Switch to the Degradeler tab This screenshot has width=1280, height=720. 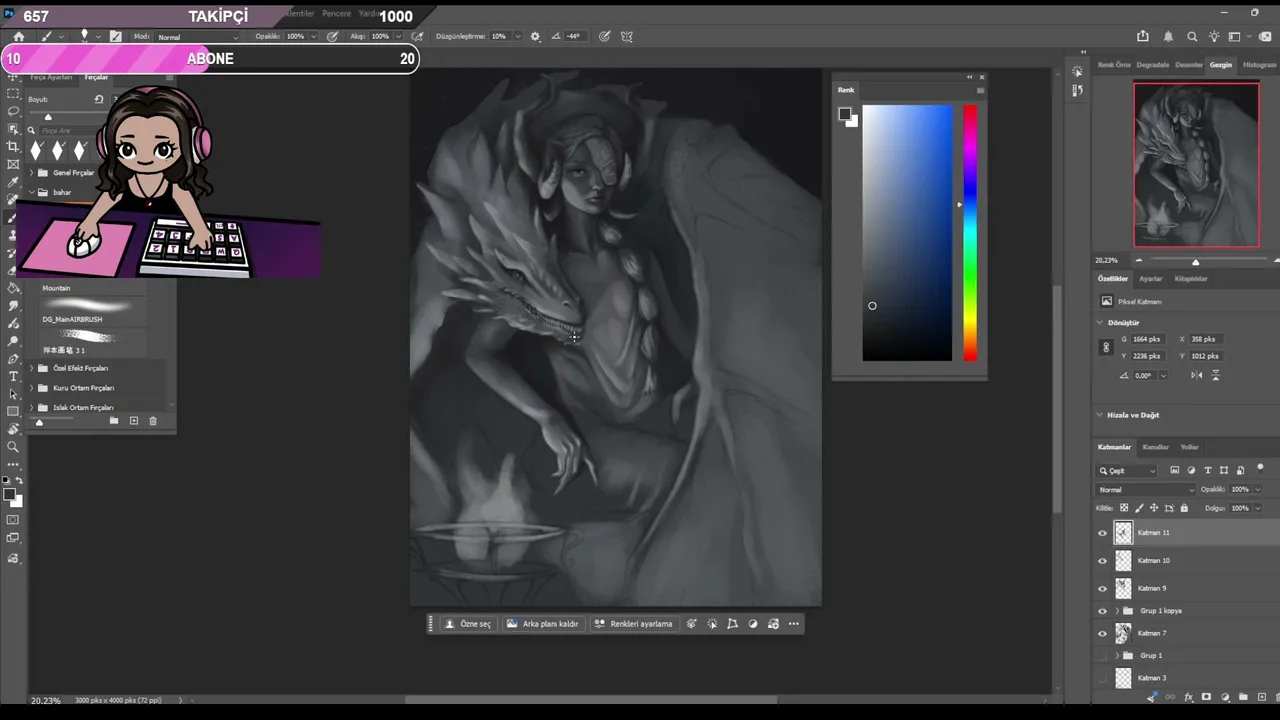[1153, 65]
